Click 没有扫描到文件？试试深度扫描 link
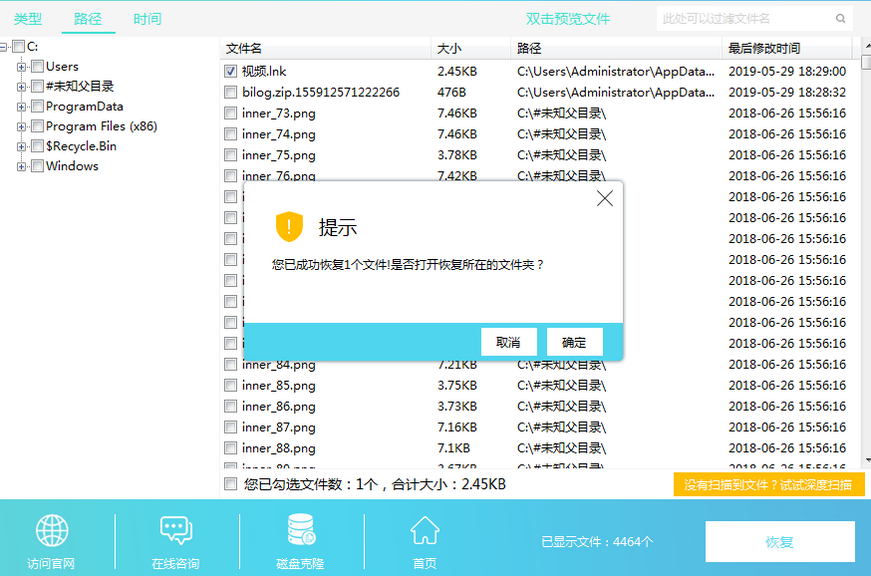The height and width of the screenshot is (576, 871). [x=768, y=483]
